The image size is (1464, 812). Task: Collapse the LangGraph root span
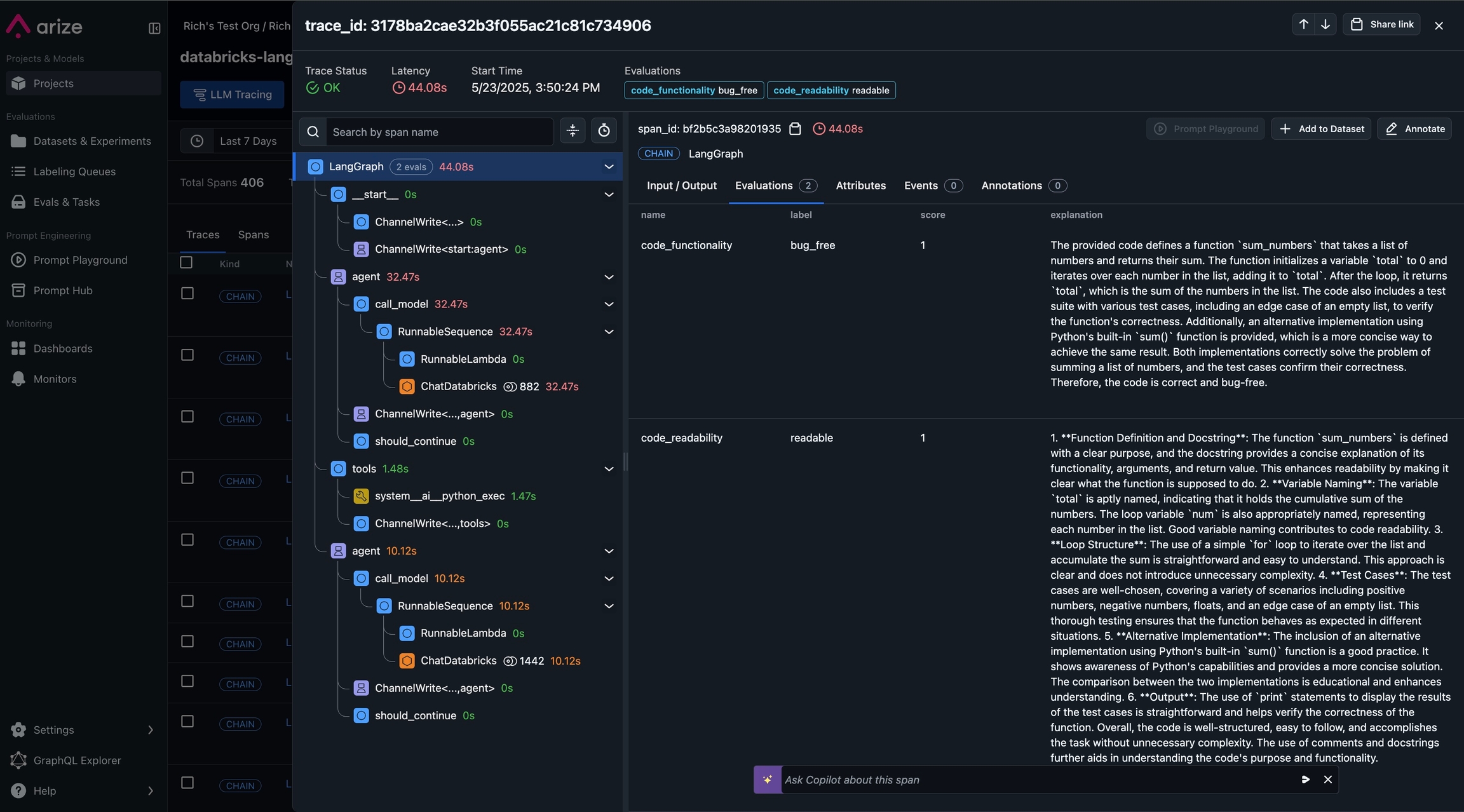pos(609,167)
